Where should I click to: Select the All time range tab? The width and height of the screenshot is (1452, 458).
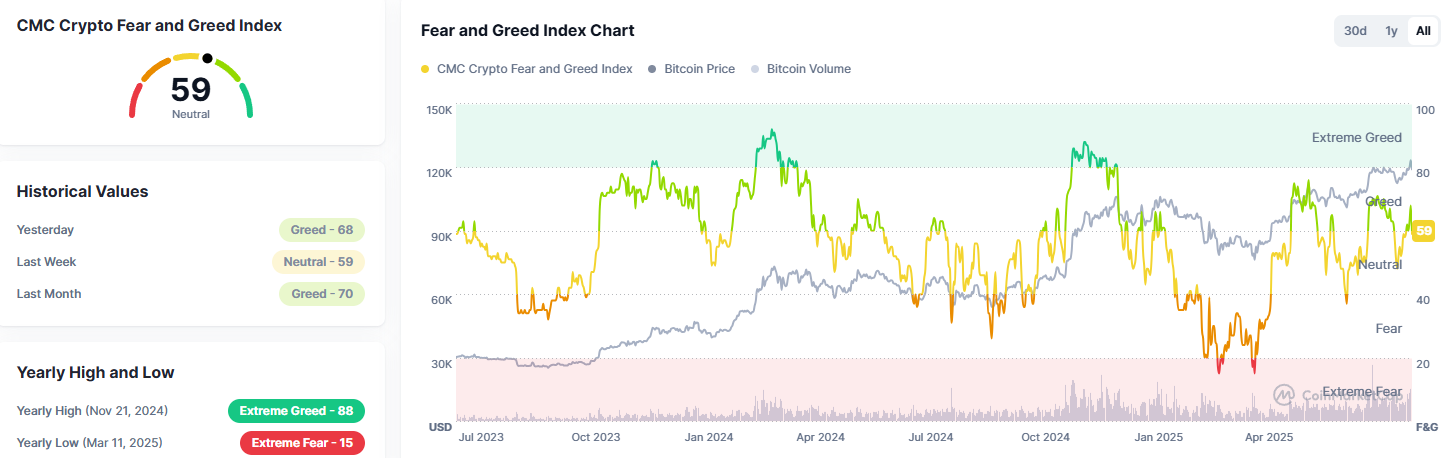(x=1423, y=31)
